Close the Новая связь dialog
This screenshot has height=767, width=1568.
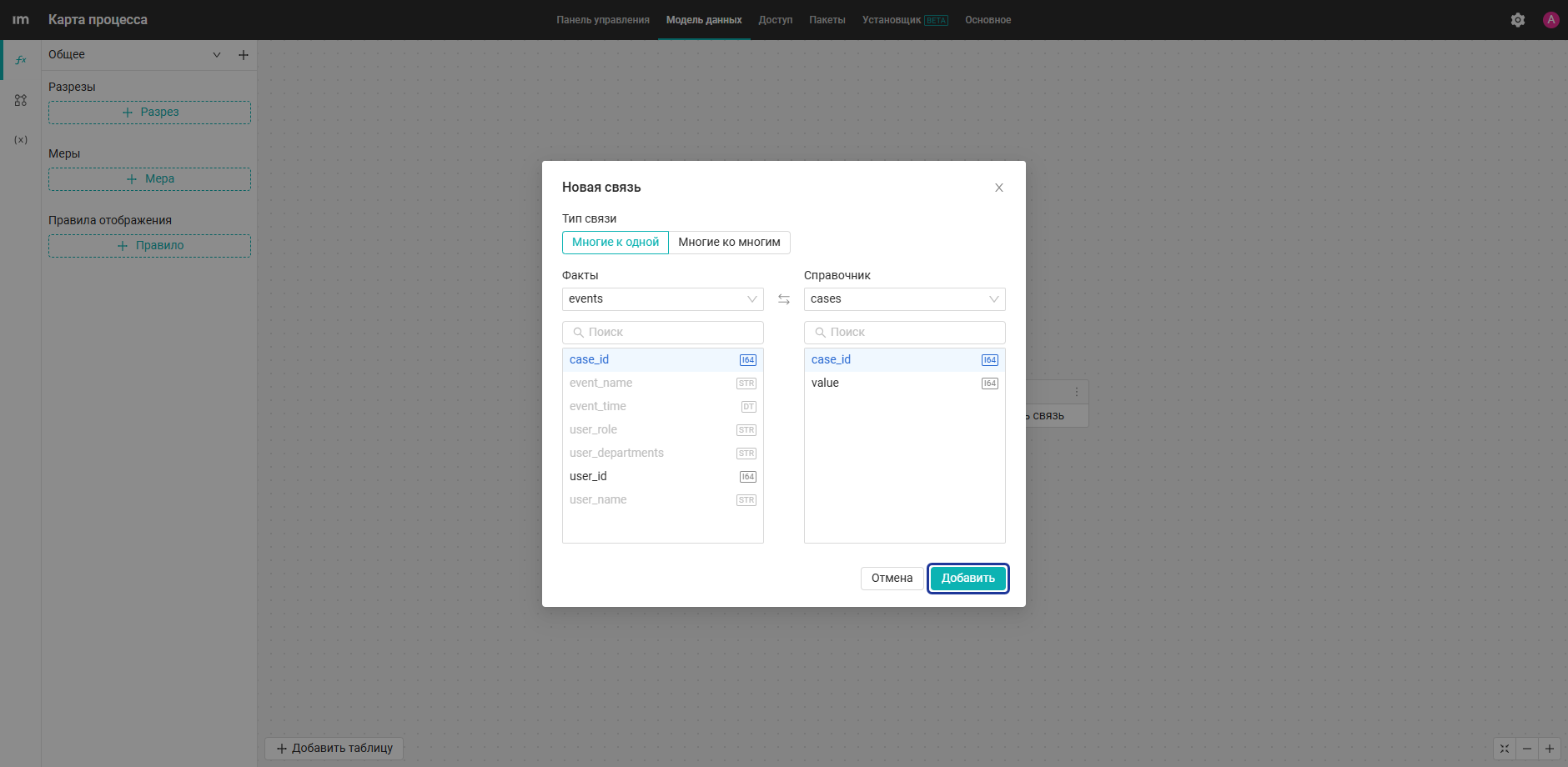tap(999, 188)
